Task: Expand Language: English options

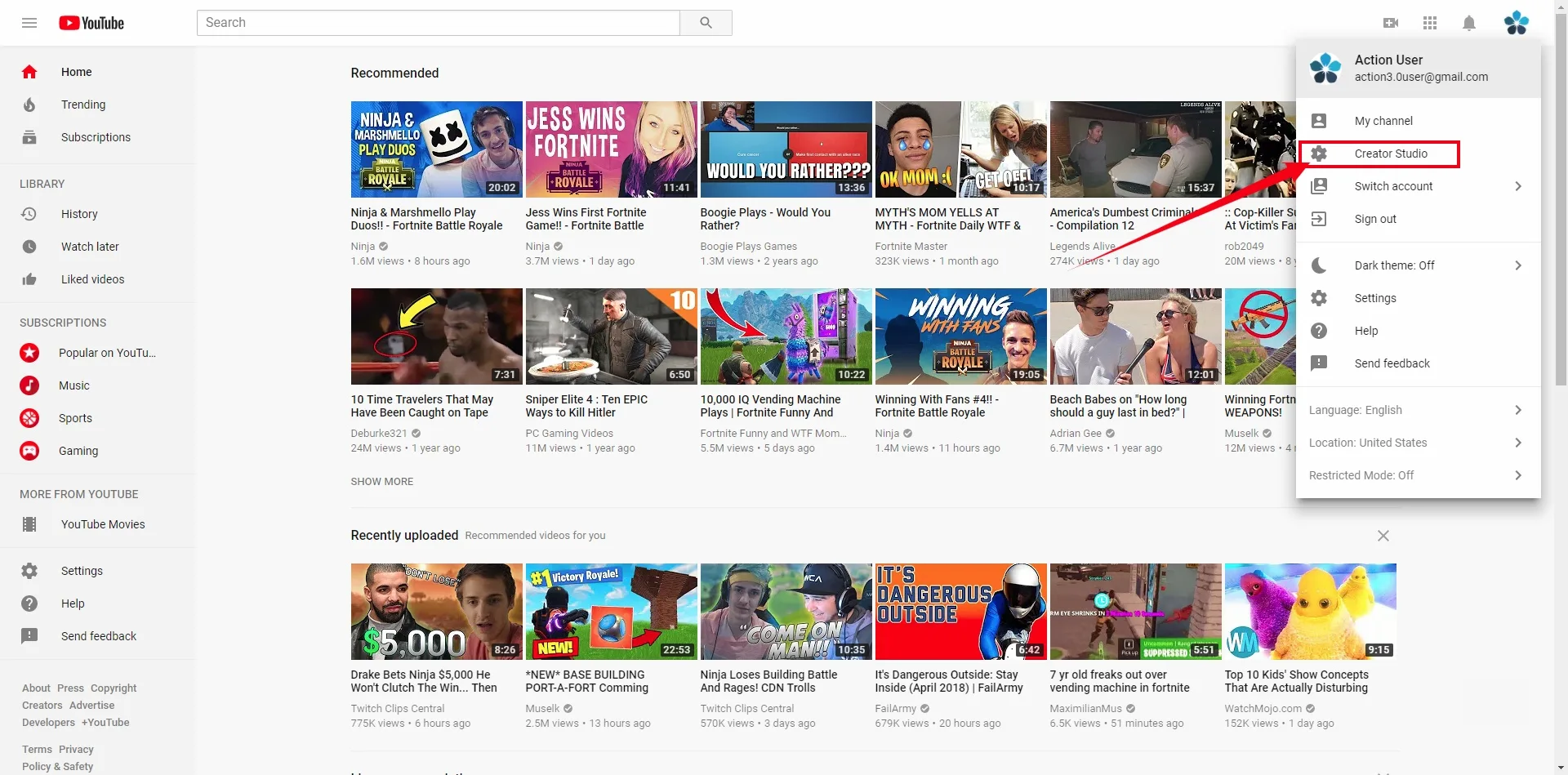Action: [1419, 410]
